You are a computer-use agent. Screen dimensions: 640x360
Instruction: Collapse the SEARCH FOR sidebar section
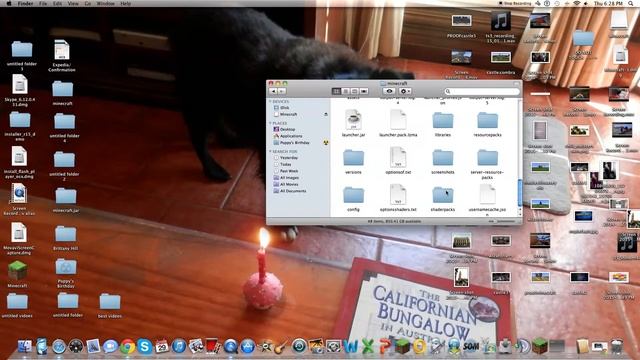tap(270, 151)
